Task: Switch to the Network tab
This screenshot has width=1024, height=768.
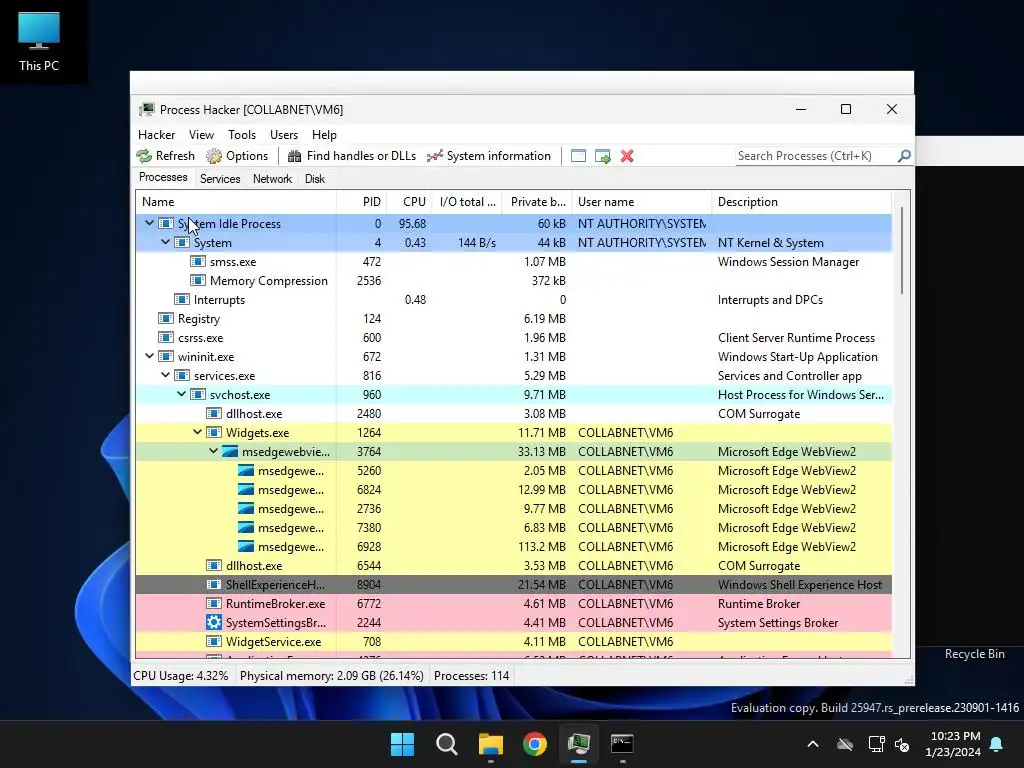Action: tap(272, 179)
